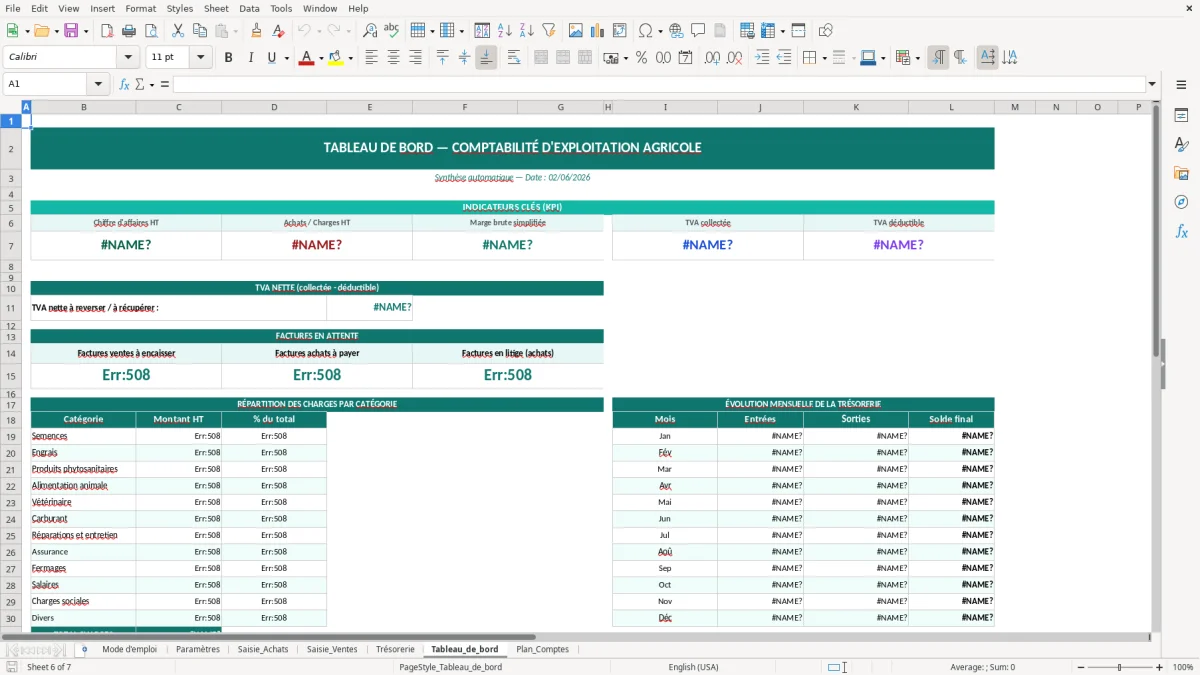1200x675 pixels.
Task: Insert hyperlink globe icon
Action: pos(676,31)
